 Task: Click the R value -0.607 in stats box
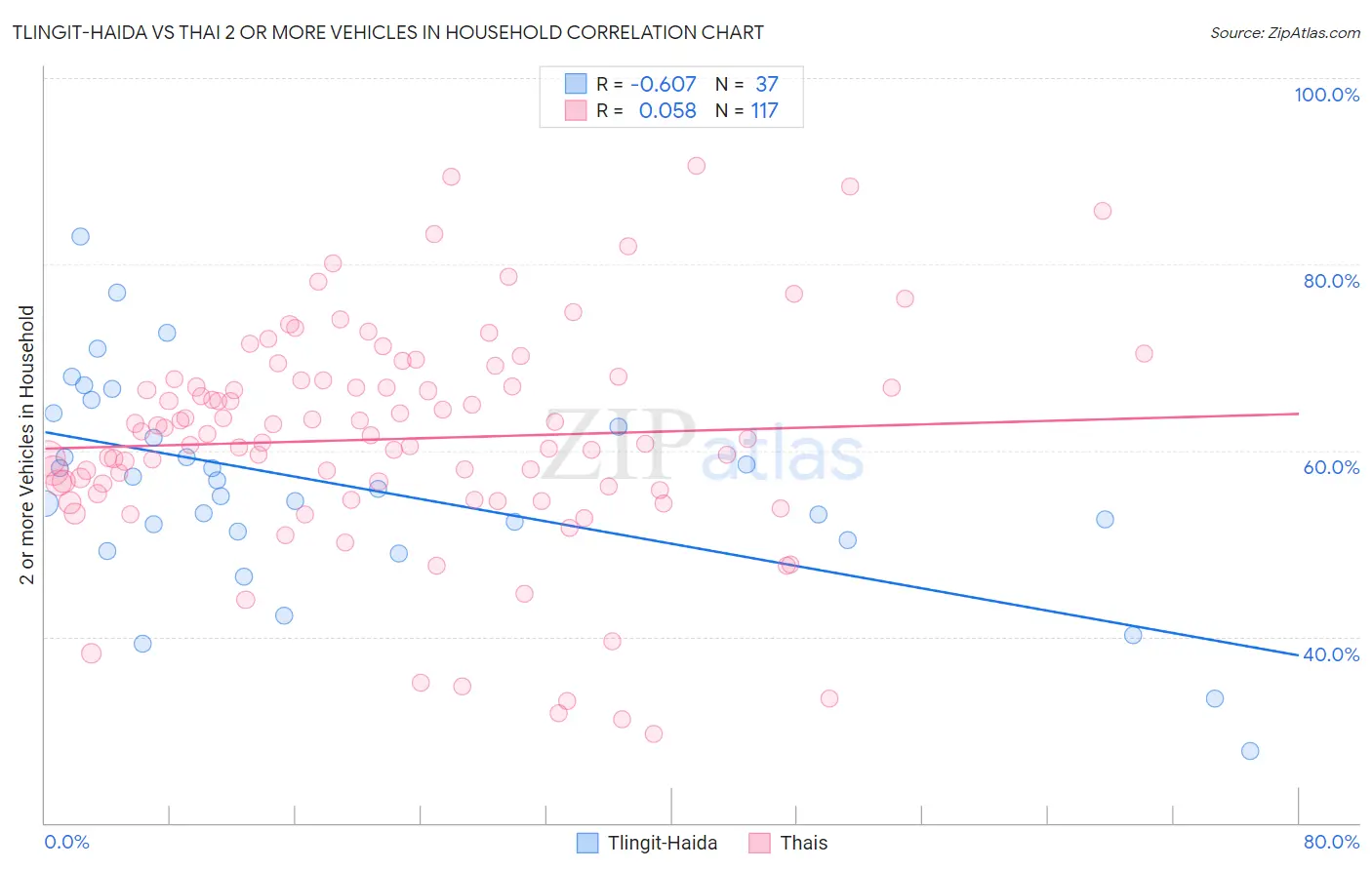click(x=664, y=84)
